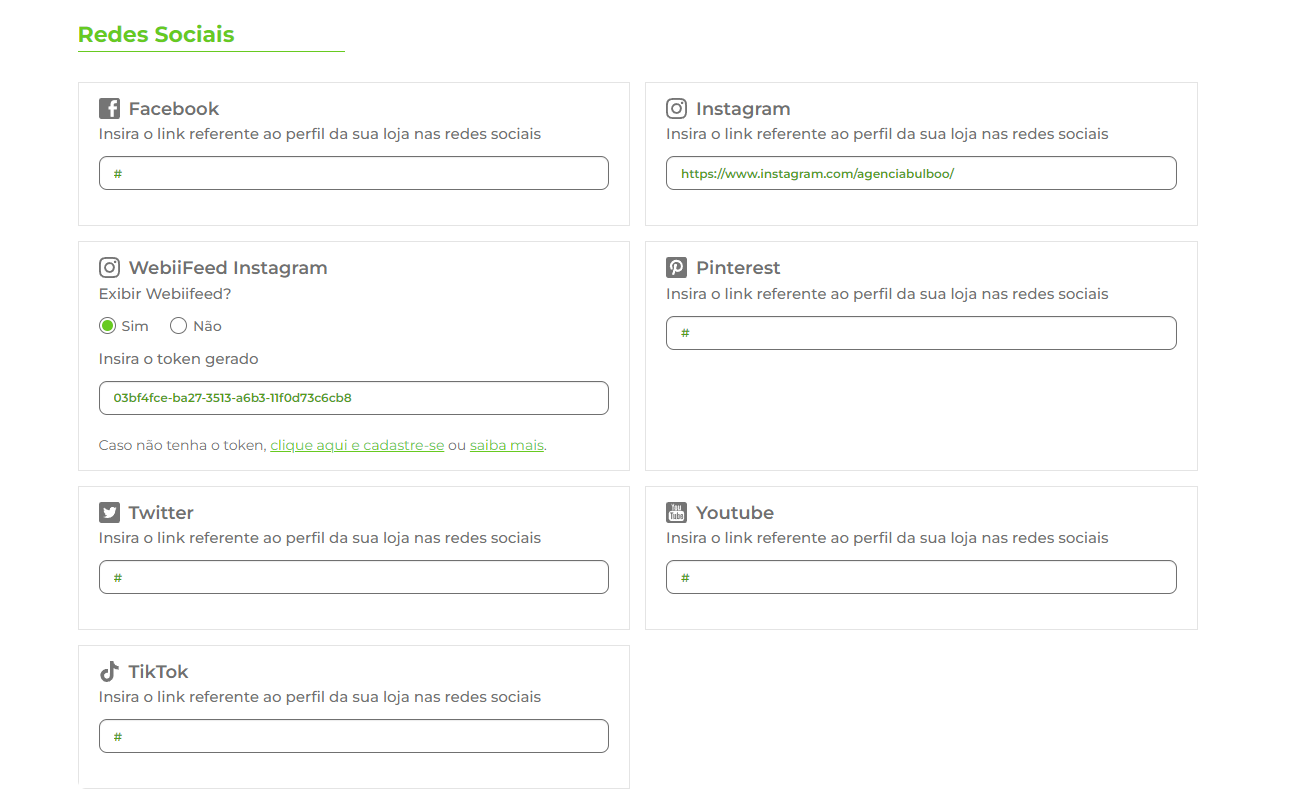Select the Não radio option

[179, 326]
